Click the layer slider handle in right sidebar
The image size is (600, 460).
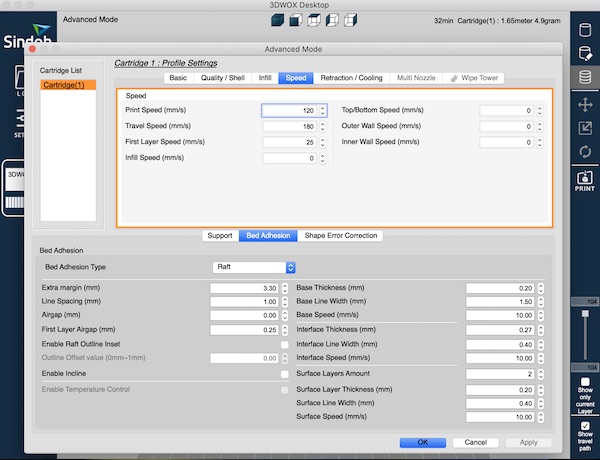(x=585, y=314)
